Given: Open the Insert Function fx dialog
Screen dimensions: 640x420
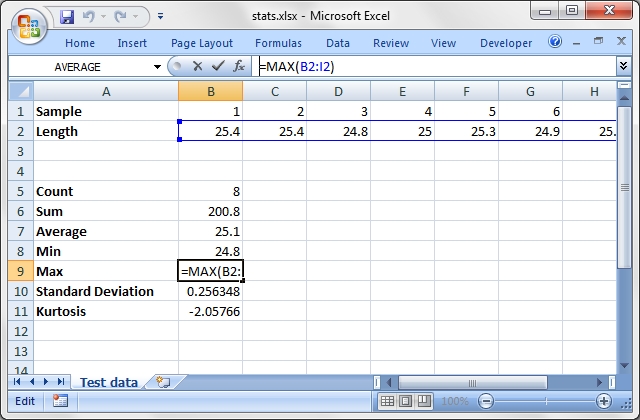Looking at the screenshot, I should 239,66.
